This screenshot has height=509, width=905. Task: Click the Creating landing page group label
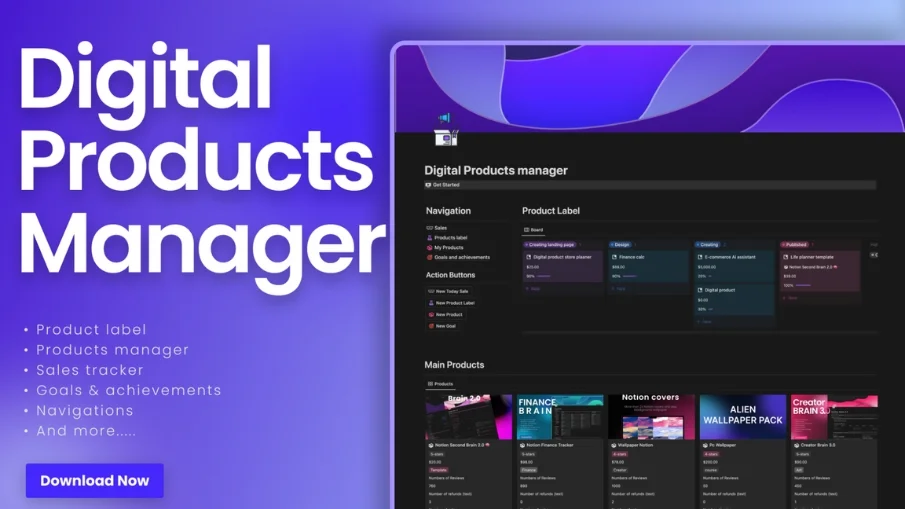point(550,245)
